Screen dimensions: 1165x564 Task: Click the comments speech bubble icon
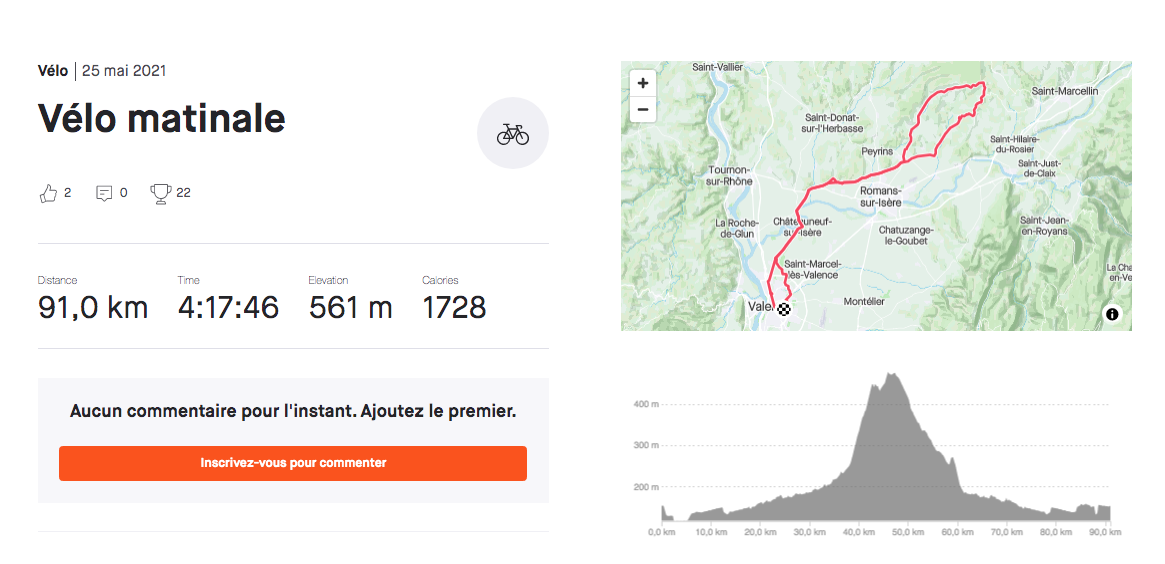click(x=104, y=193)
